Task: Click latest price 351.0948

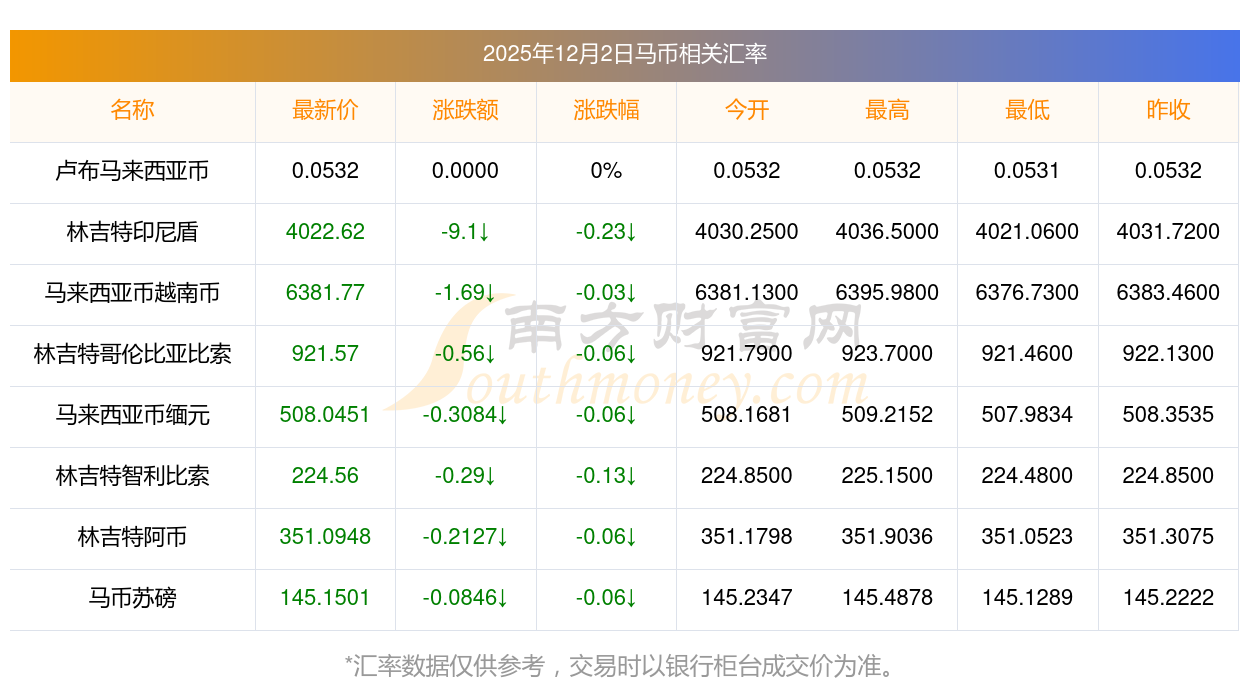Action: point(325,537)
